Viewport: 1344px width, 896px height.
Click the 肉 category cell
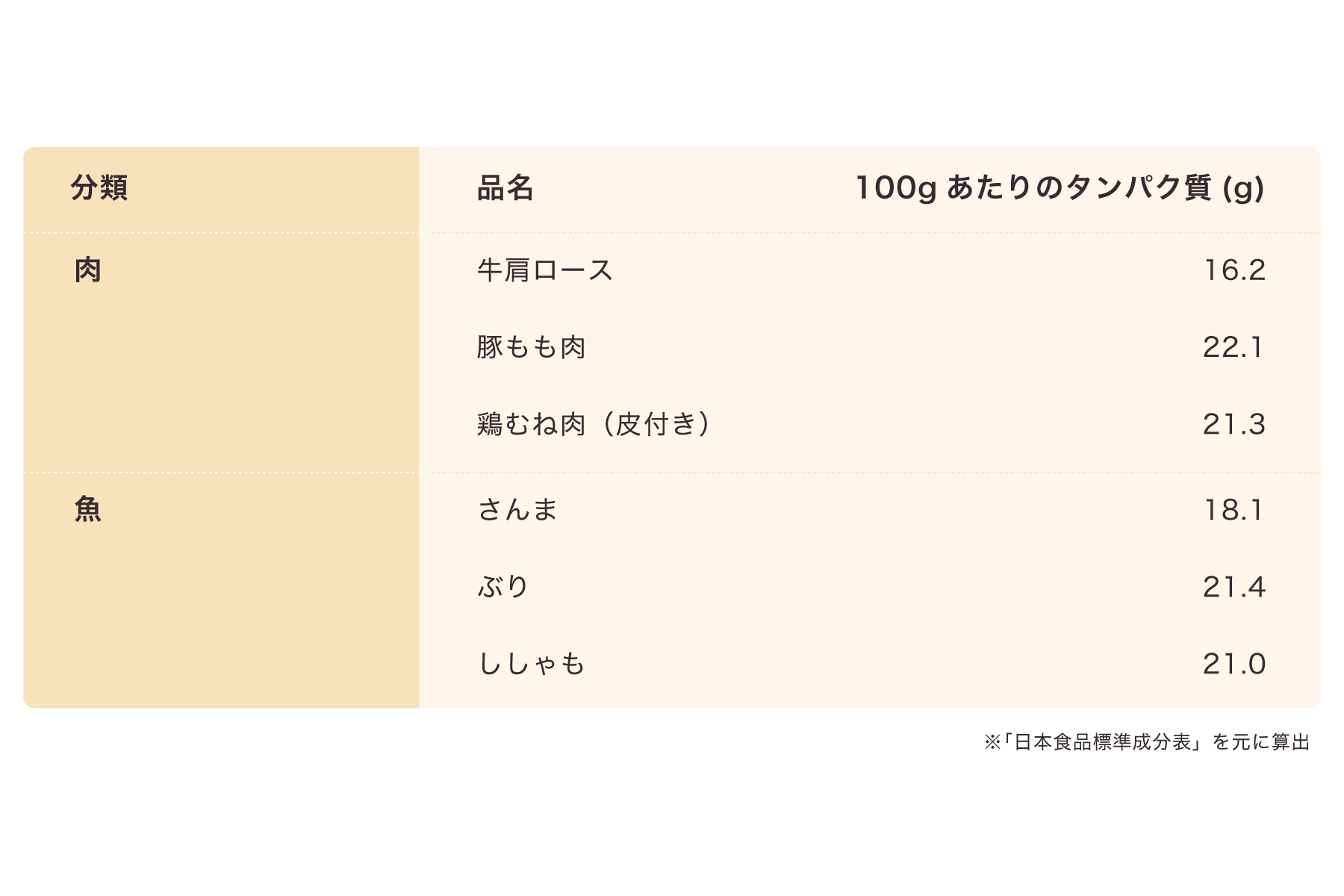coord(88,270)
